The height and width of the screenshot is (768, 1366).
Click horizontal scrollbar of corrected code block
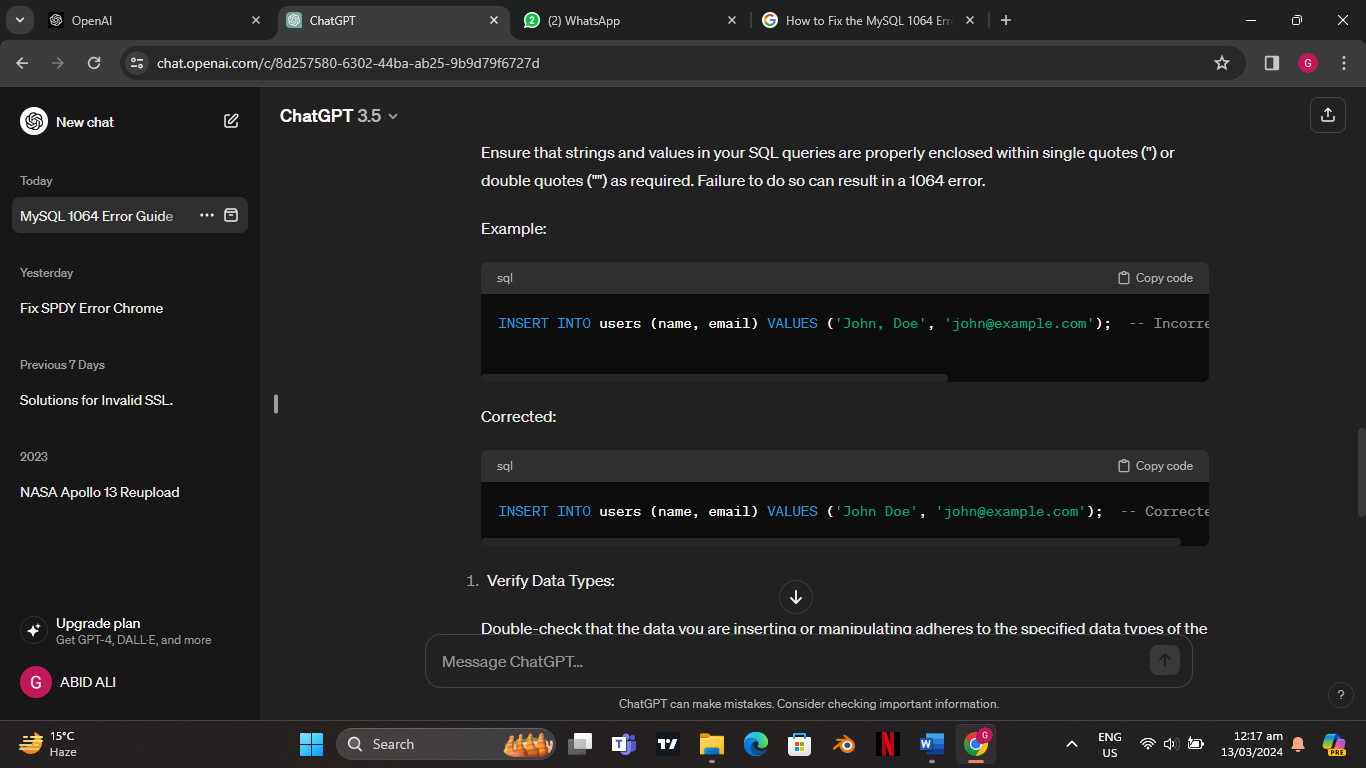(830, 542)
